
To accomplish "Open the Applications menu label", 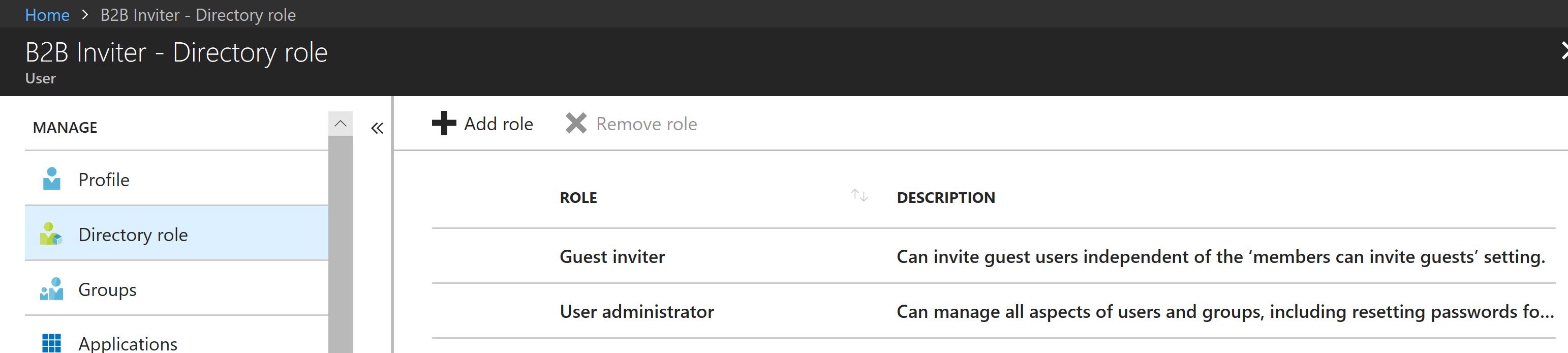I will pos(128,343).
